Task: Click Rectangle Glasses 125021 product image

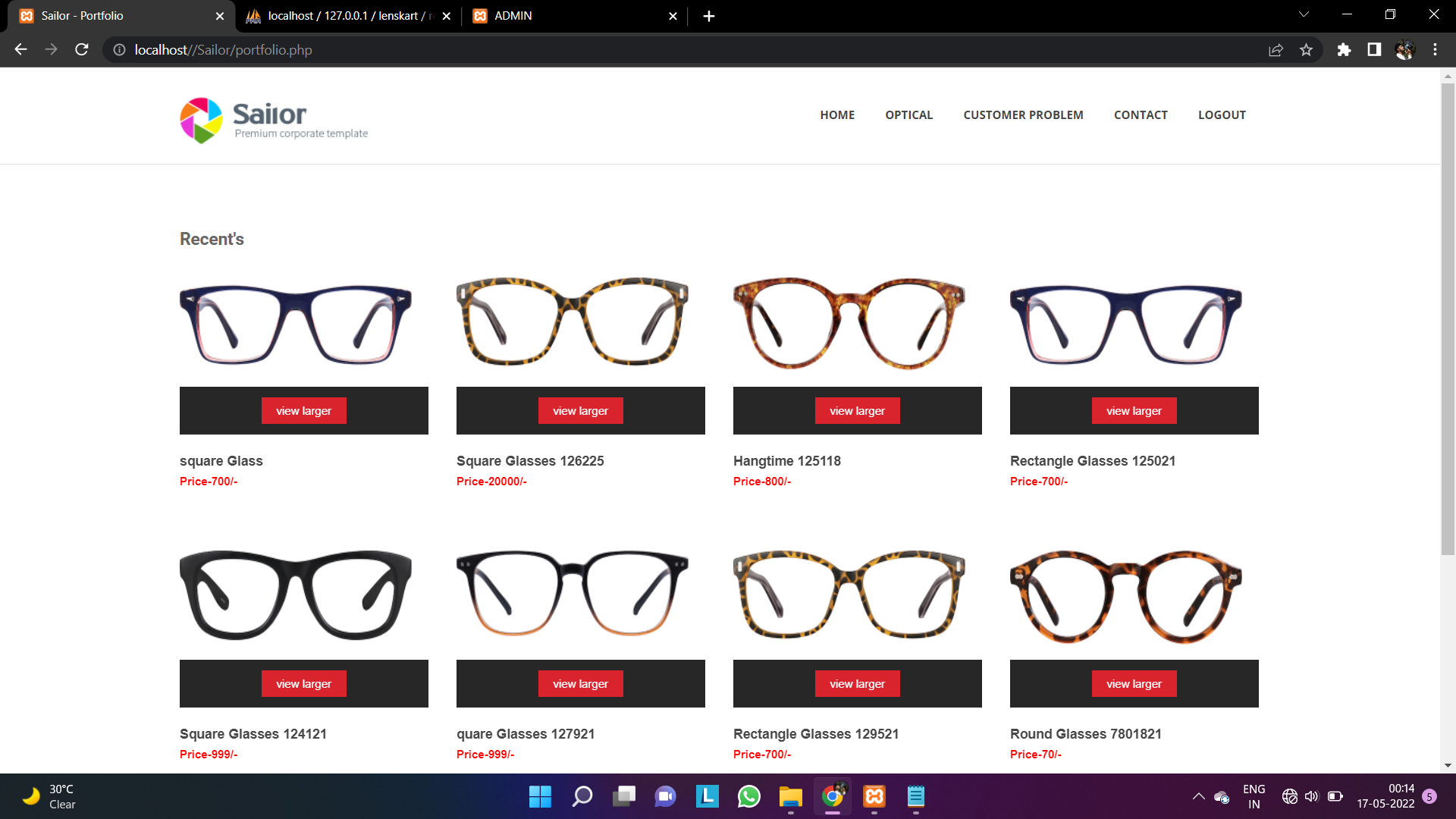Action: (x=1126, y=325)
